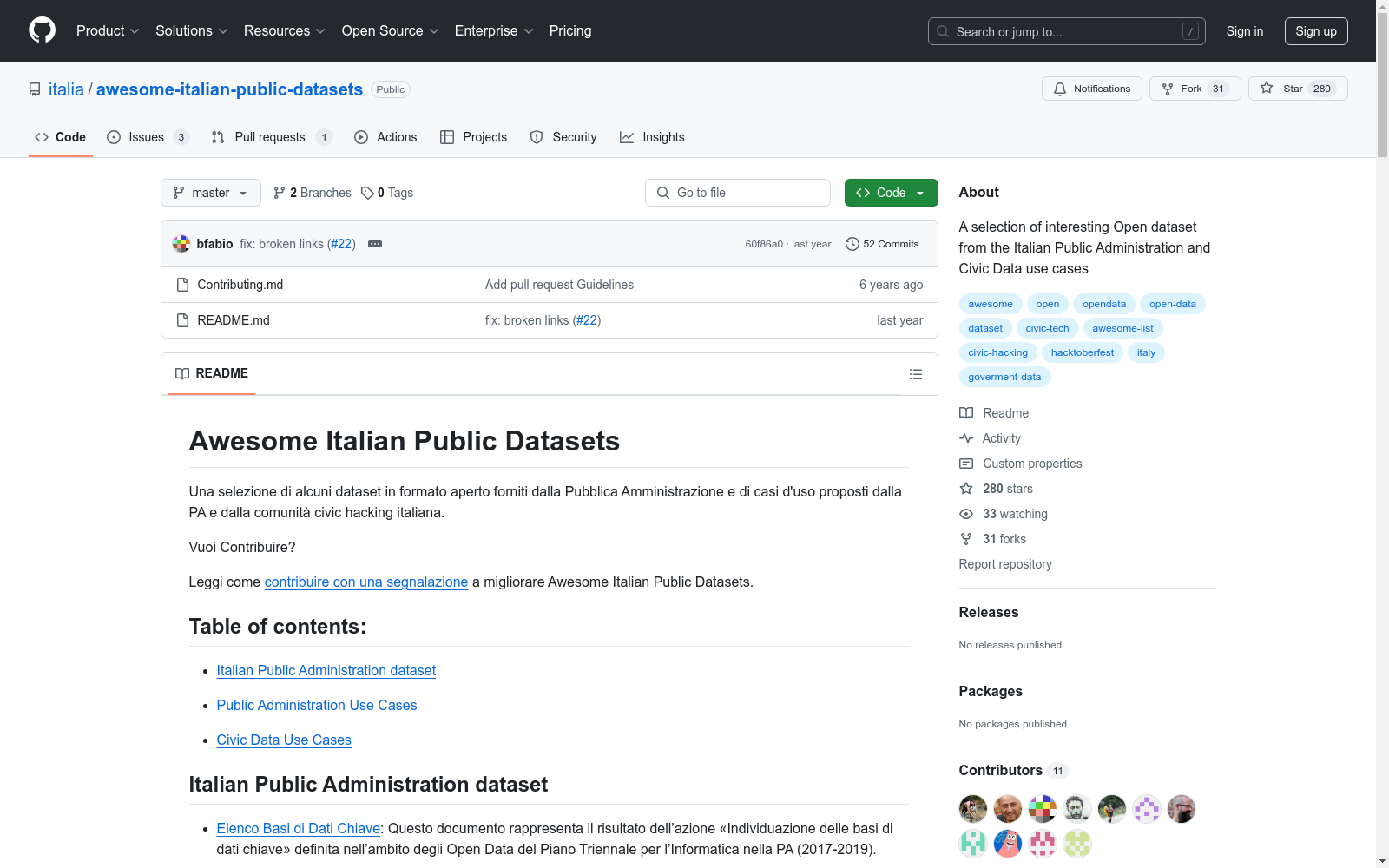Switch to the Pull requests tab
The image size is (1389, 868).
pos(272,137)
